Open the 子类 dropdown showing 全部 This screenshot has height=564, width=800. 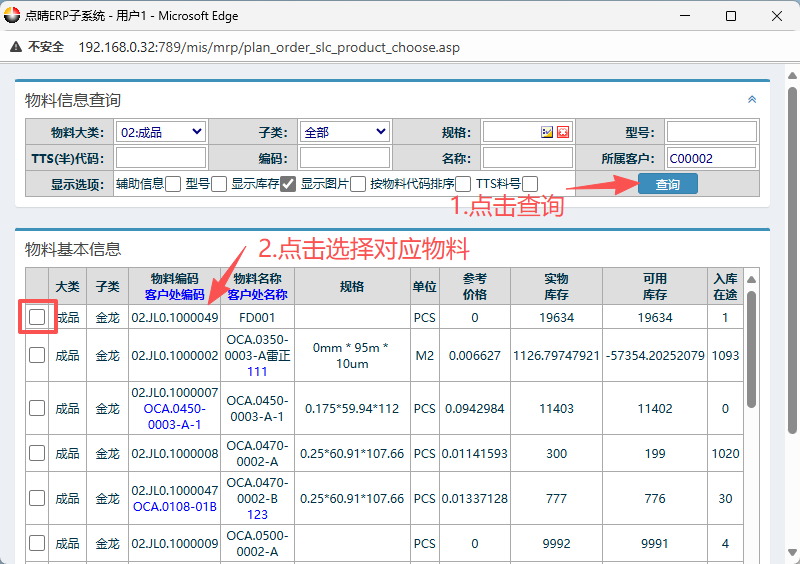pos(344,132)
